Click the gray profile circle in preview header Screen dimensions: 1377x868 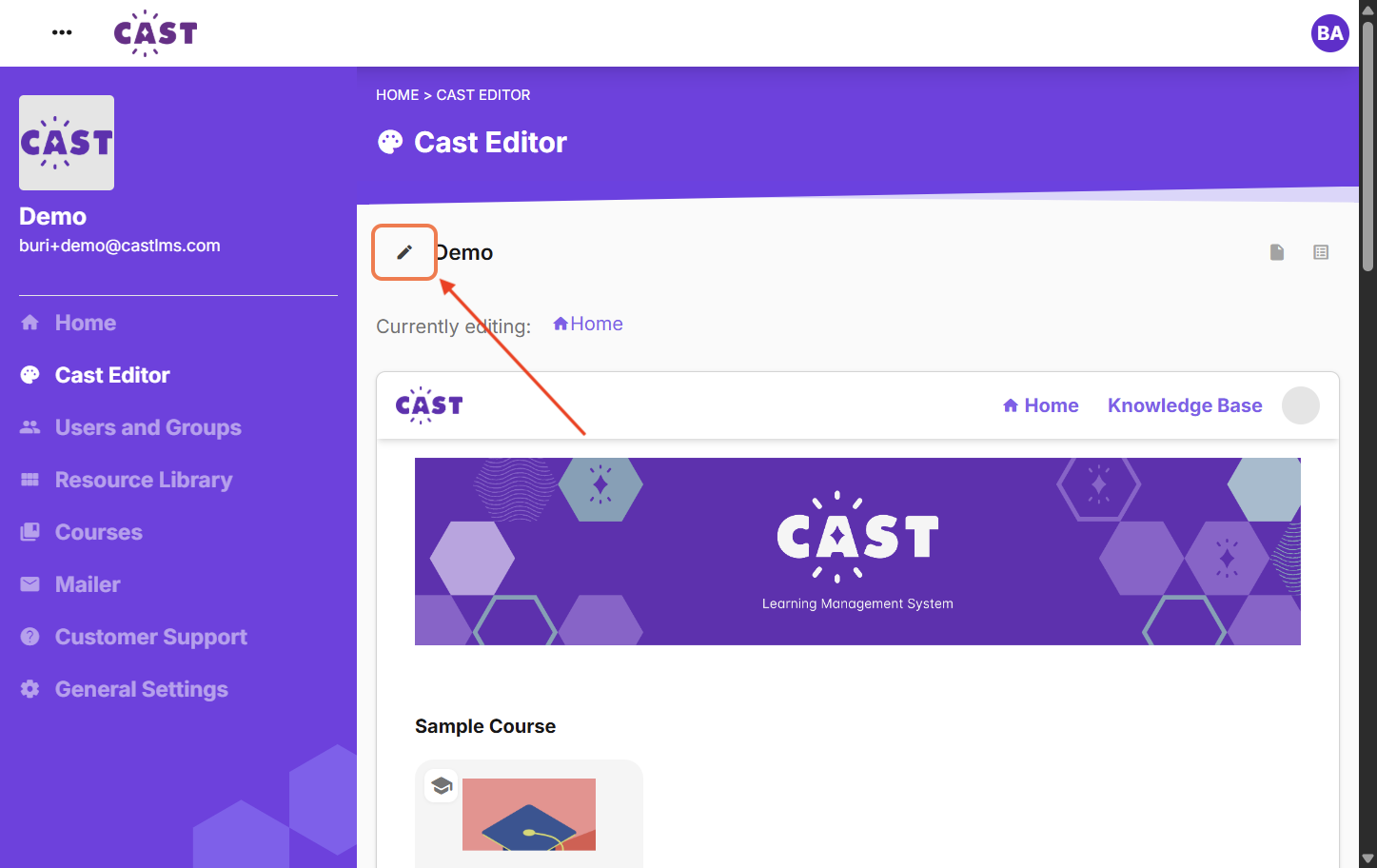pyautogui.click(x=1300, y=405)
